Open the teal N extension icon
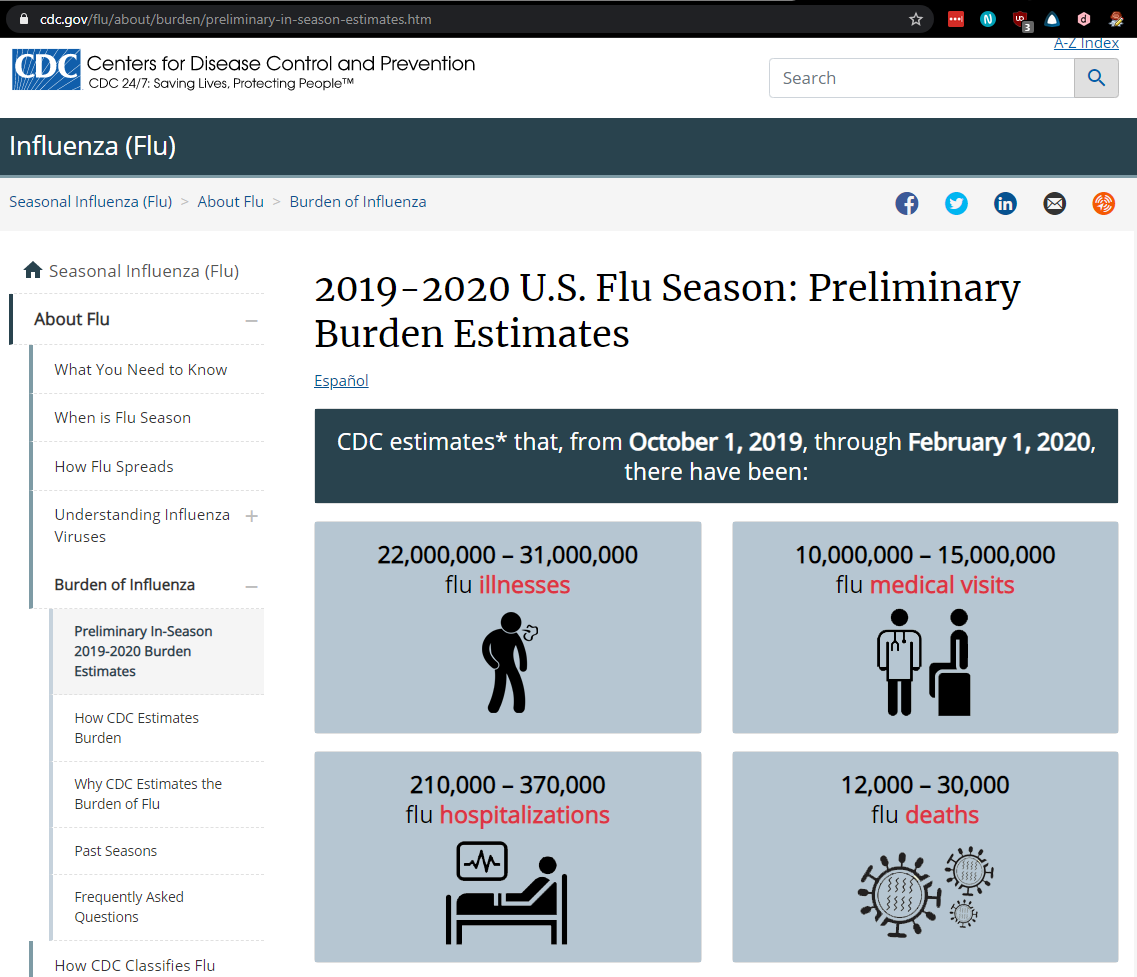Image resolution: width=1137 pixels, height=977 pixels. 988,20
